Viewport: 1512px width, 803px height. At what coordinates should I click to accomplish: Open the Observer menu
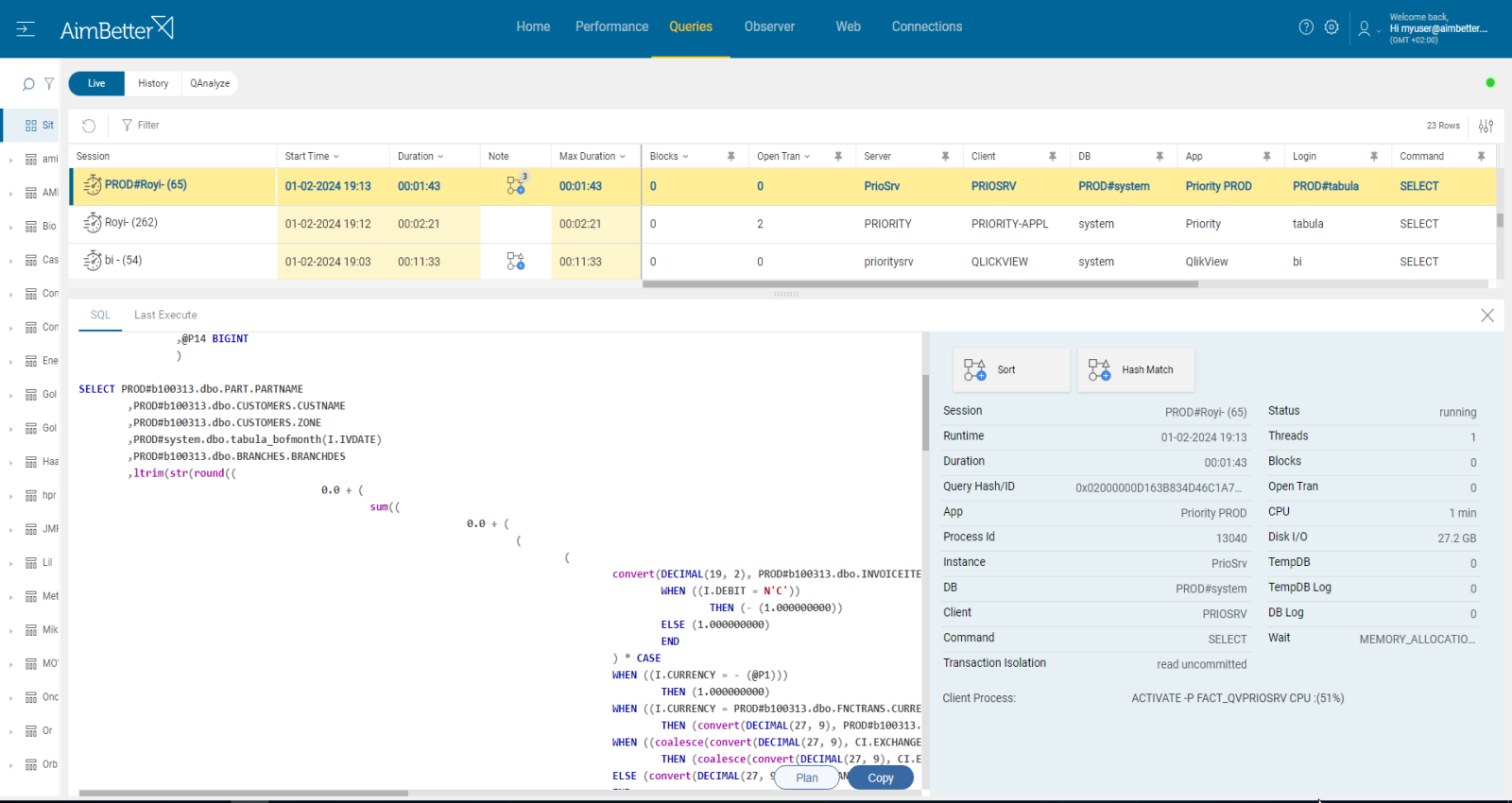point(769,27)
